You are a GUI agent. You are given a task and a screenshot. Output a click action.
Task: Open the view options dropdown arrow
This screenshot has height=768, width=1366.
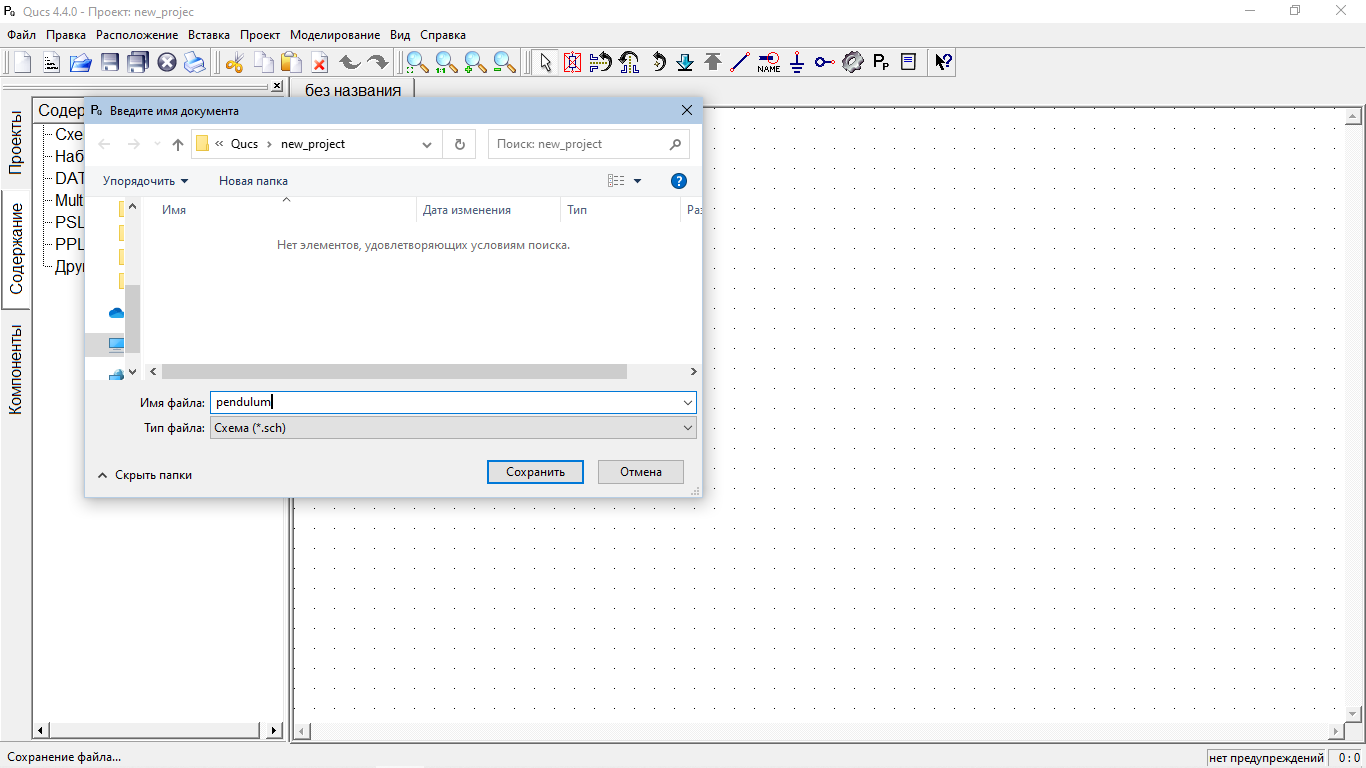pyautogui.click(x=638, y=181)
